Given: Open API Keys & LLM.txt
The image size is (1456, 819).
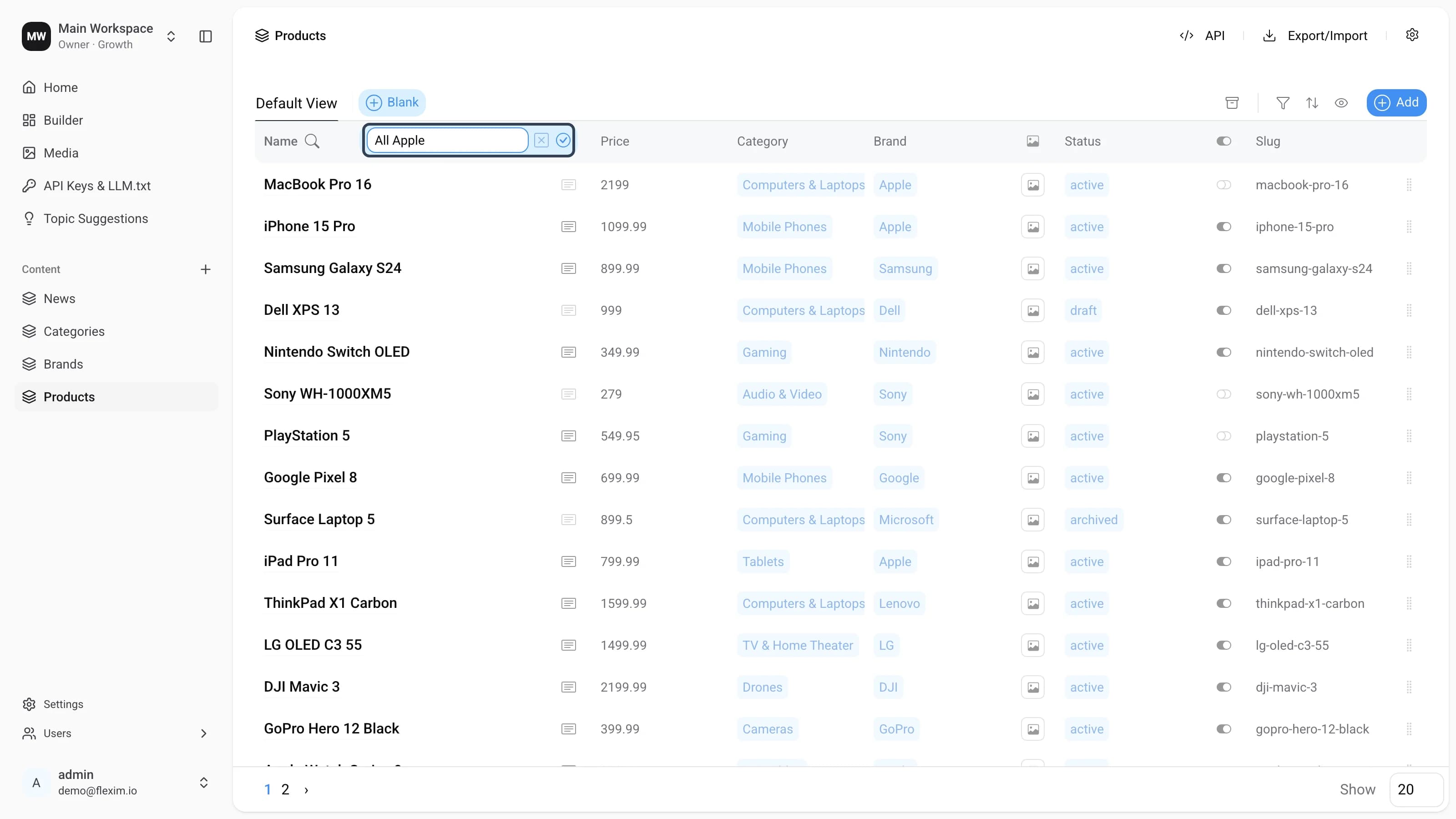Looking at the screenshot, I should point(116,186).
